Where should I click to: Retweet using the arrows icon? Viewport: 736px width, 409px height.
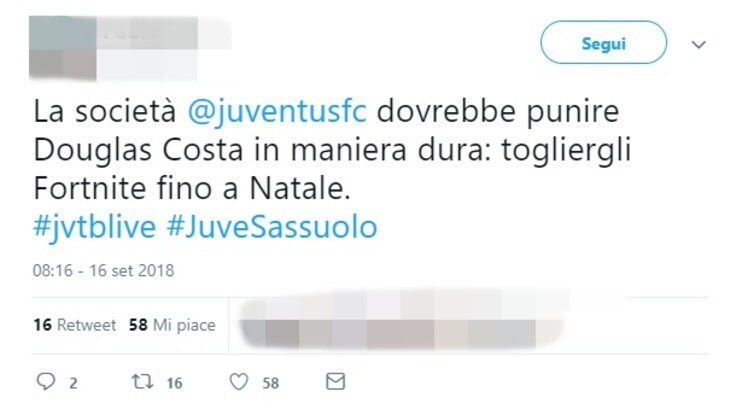pyautogui.click(x=142, y=382)
